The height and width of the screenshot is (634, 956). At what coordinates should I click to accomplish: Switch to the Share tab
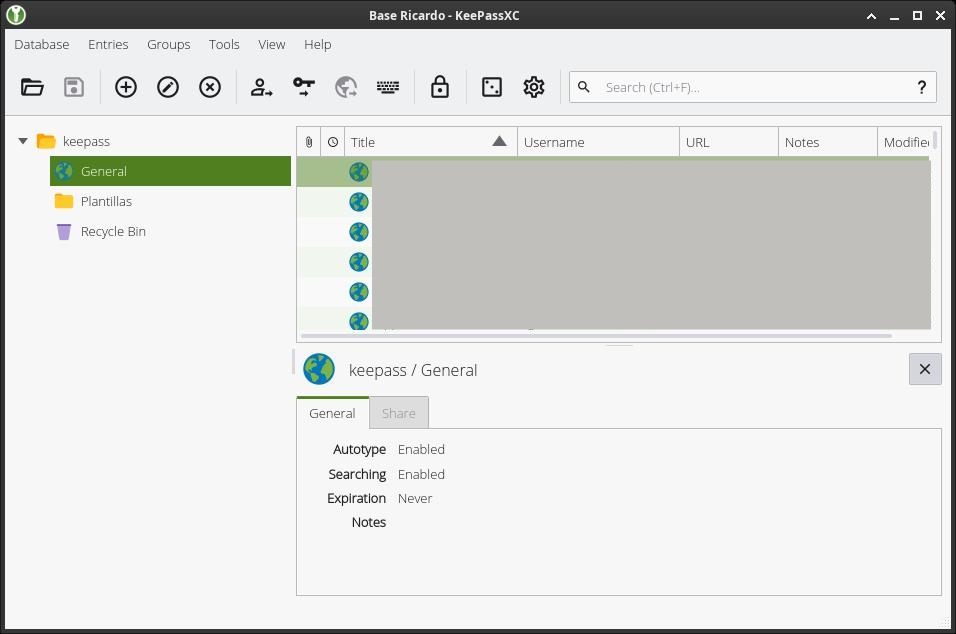coord(399,413)
